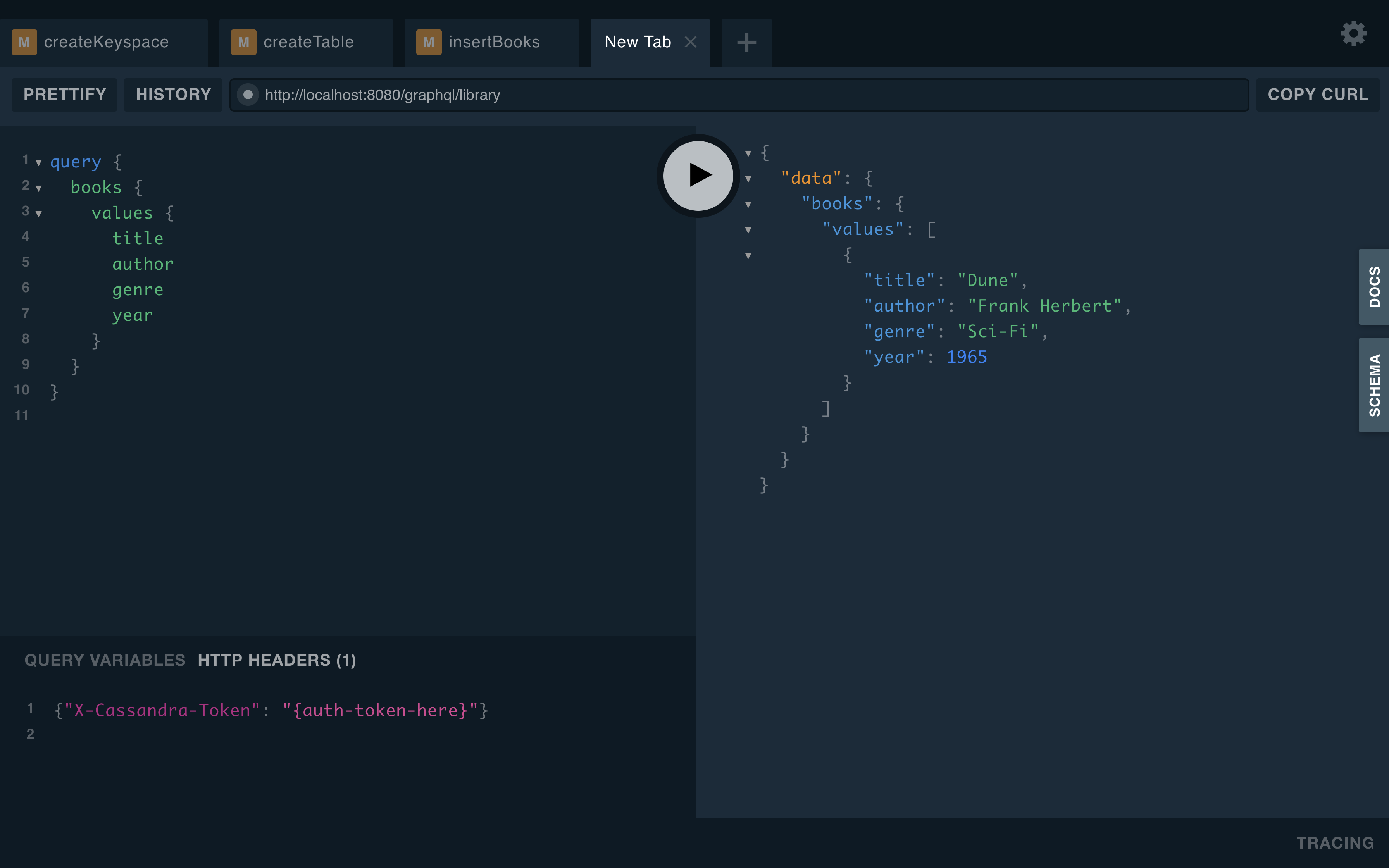Click the M icon on insertBooks tab

[x=429, y=42]
